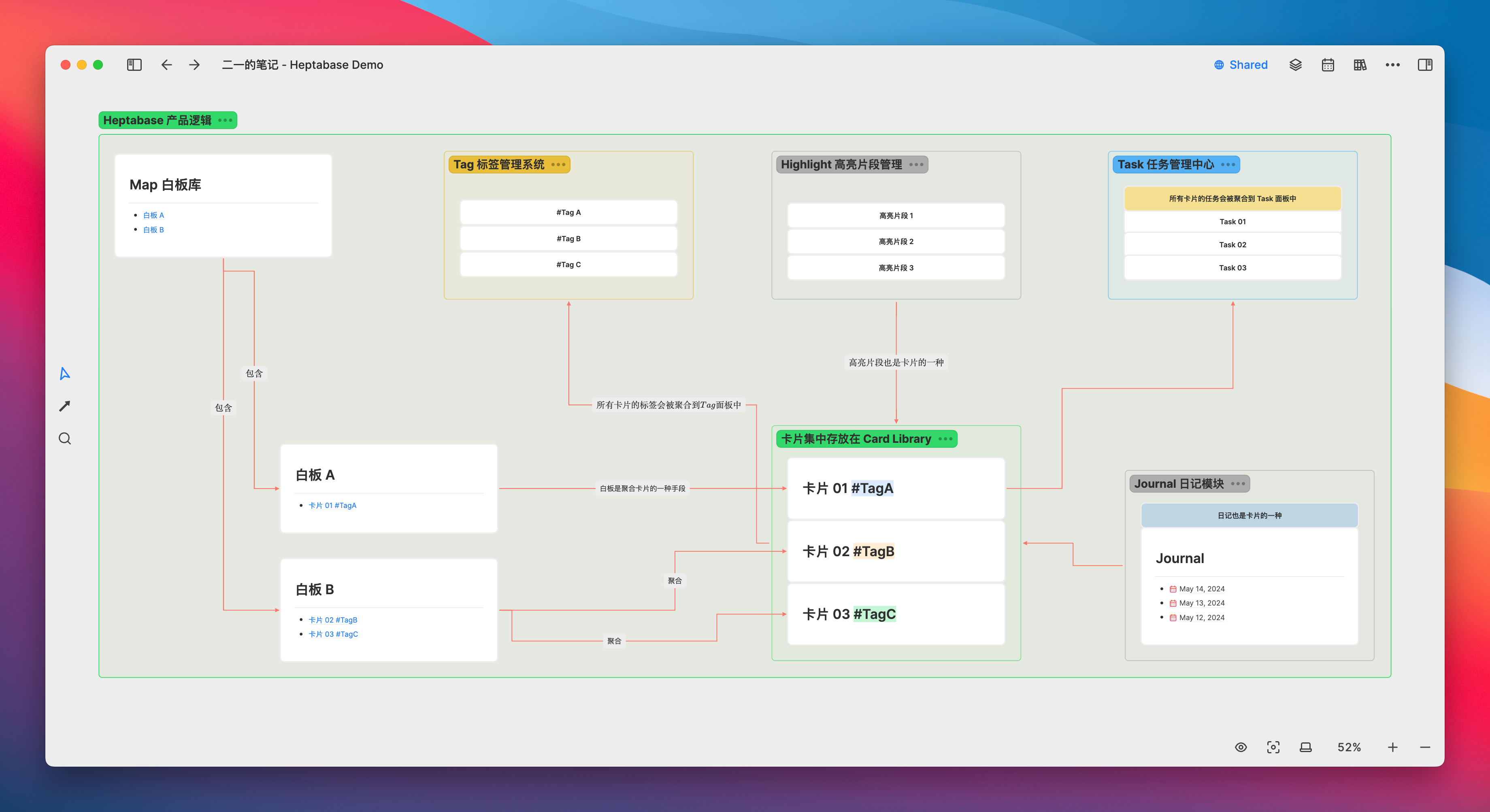
Task: Open Heptabase 产品逻辑 section options
Action: pos(225,120)
